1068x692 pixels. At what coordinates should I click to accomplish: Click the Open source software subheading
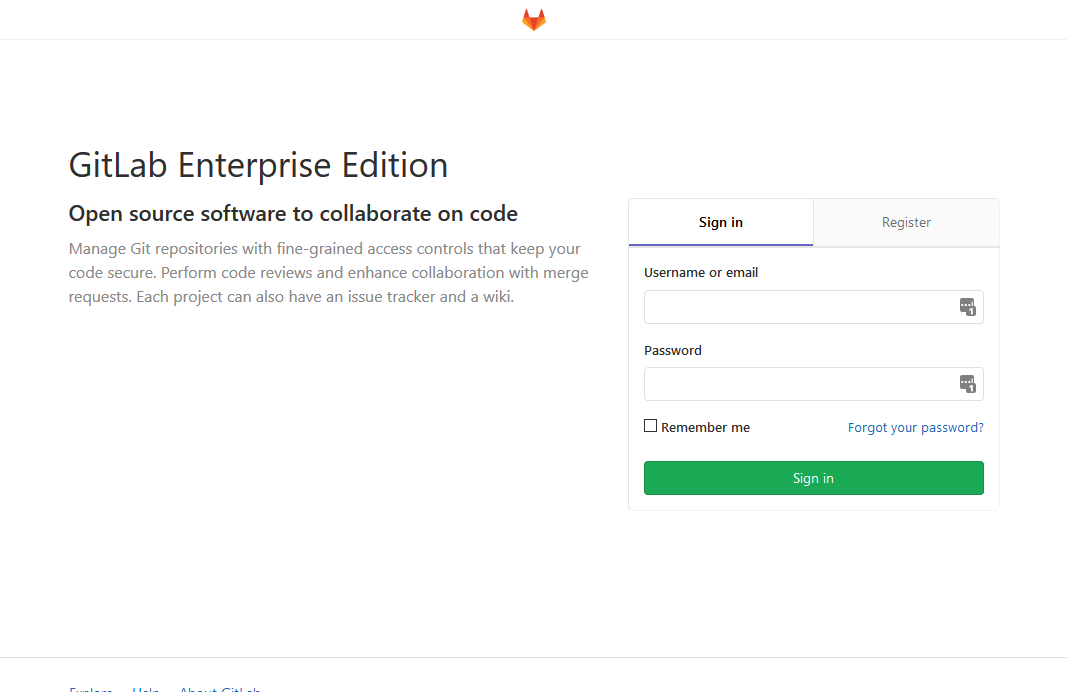tap(293, 213)
